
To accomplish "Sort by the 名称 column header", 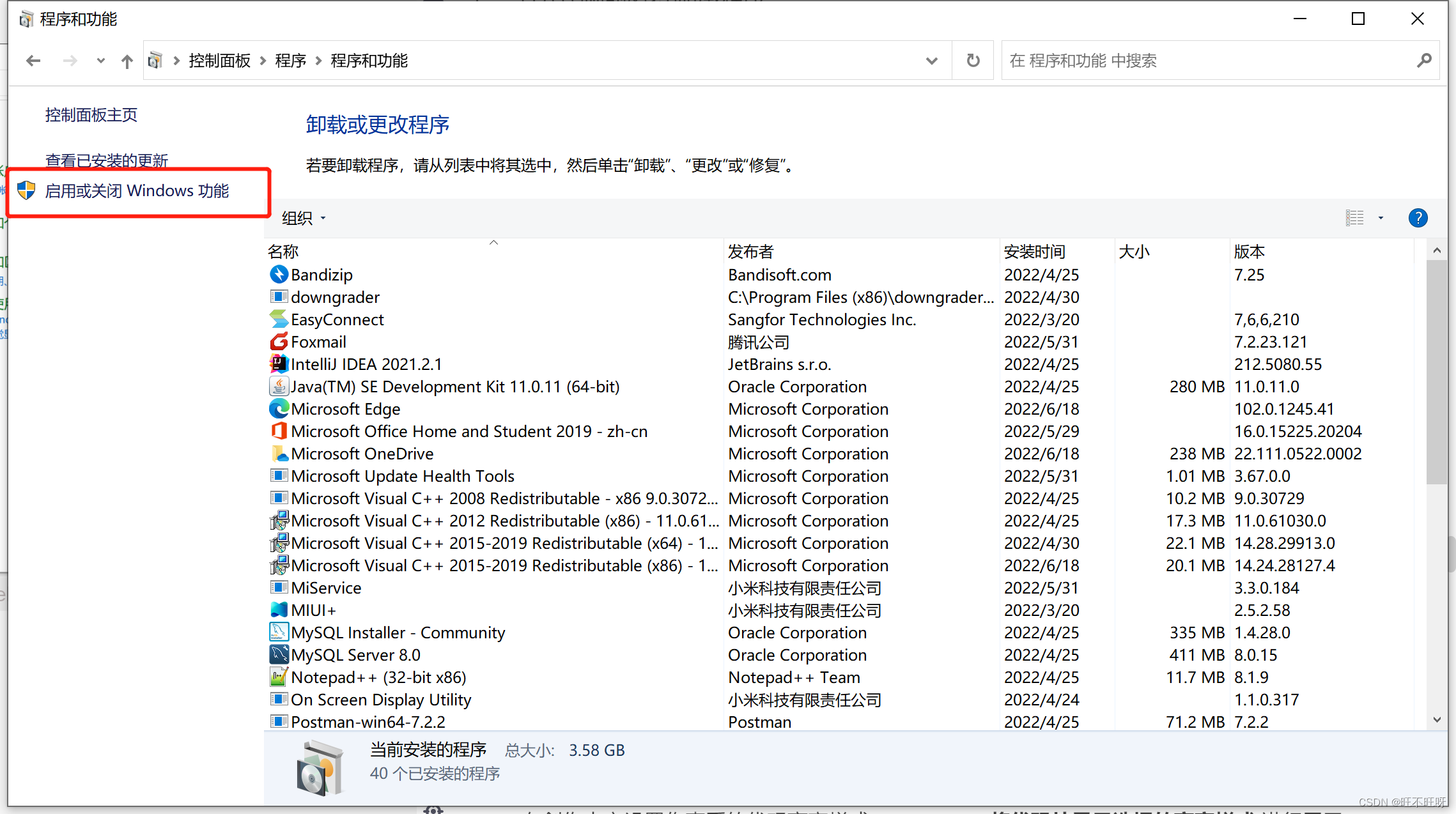I will coord(493,251).
